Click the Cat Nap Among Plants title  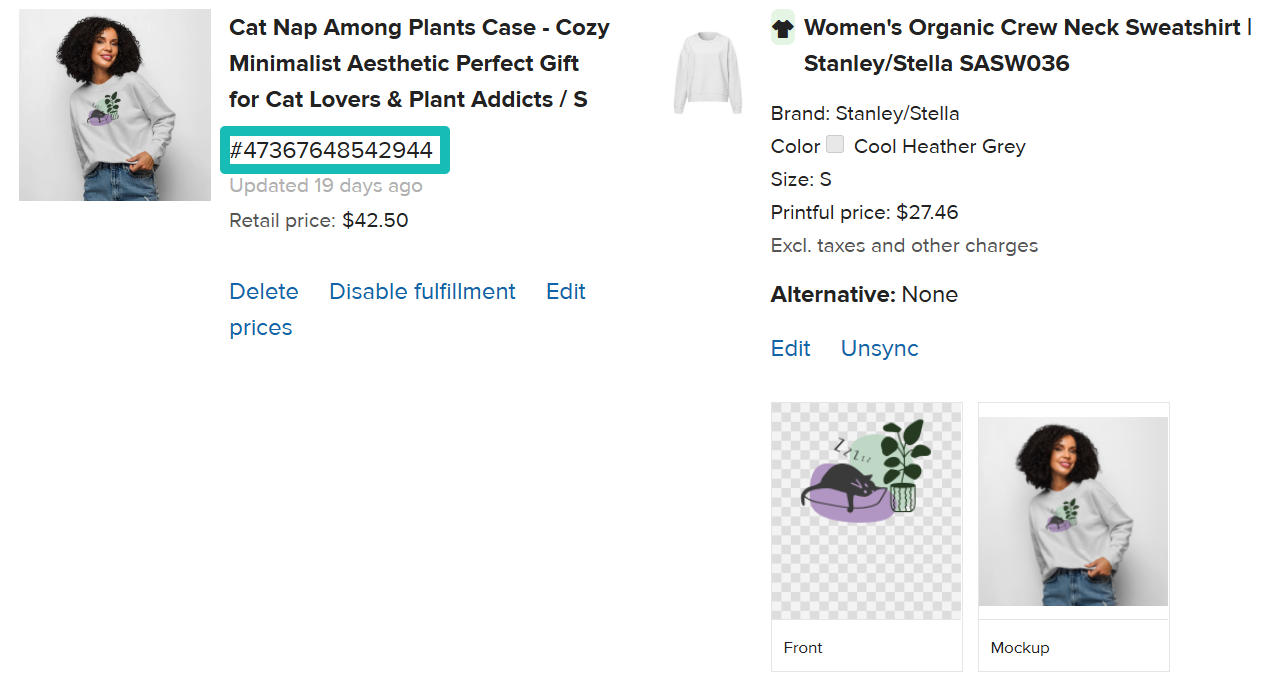point(419,64)
